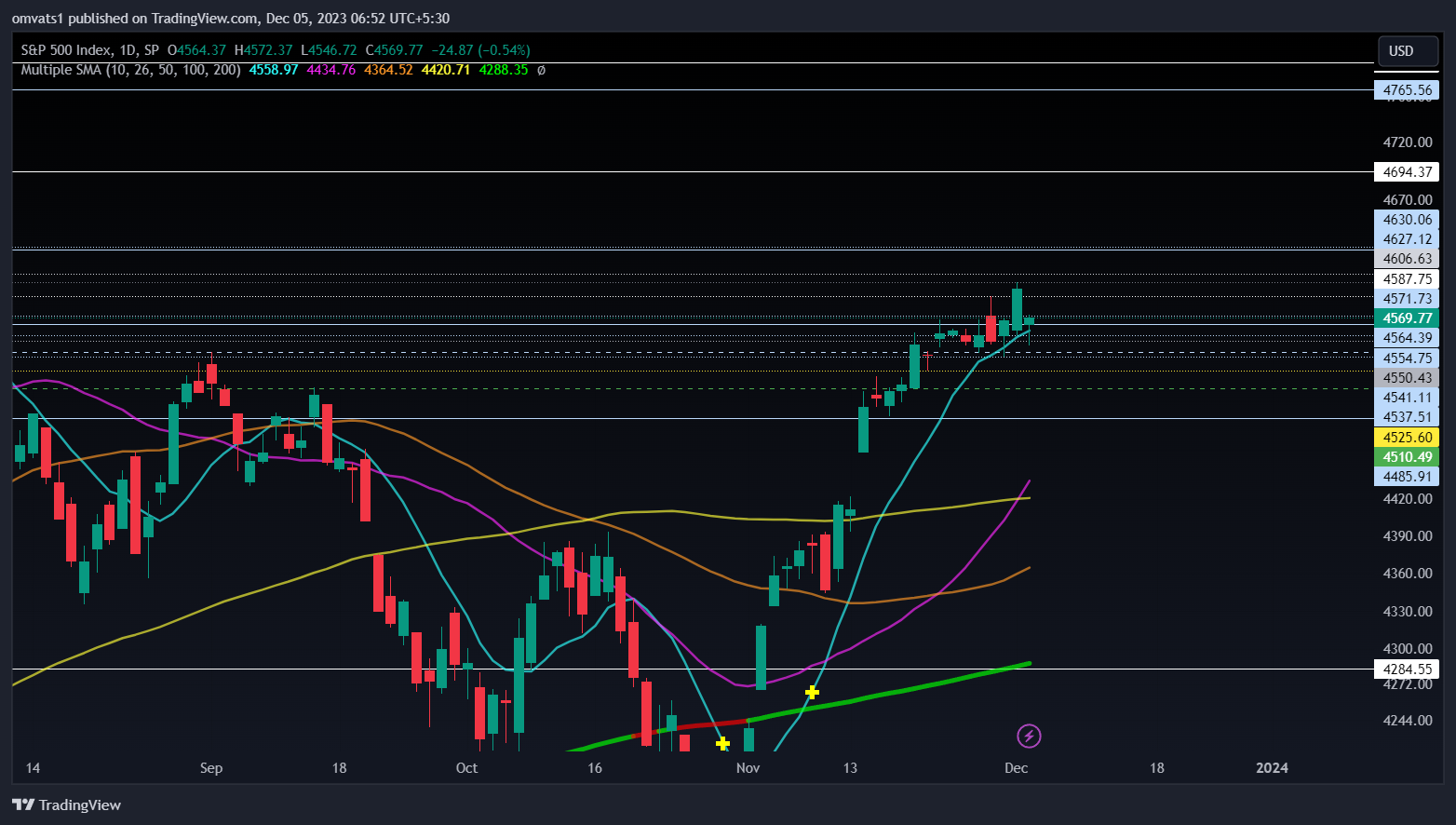The width and height of the screenshot is (1456, 825).
Task: Click the 4360.00 price scale tick
Action: [1407, 574]
